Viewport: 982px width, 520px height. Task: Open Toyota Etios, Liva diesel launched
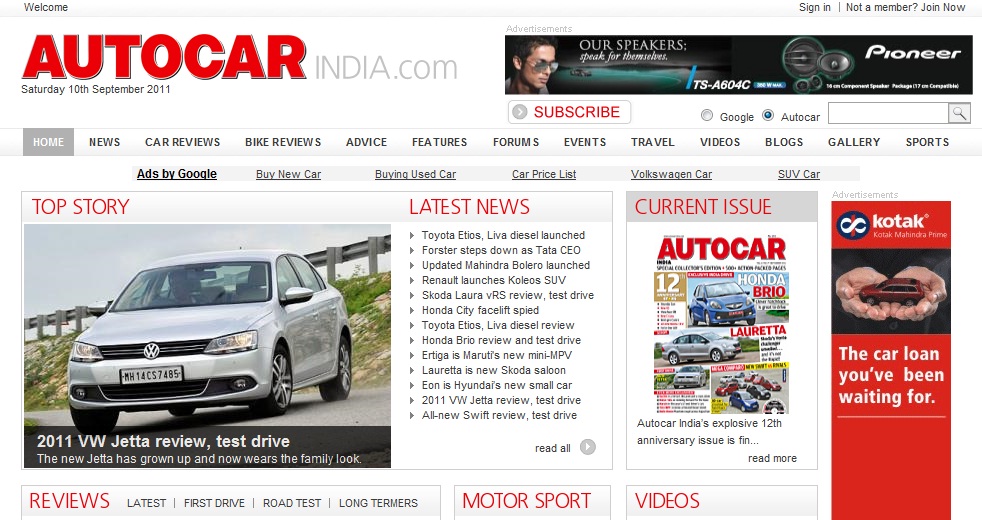(503, 236)
